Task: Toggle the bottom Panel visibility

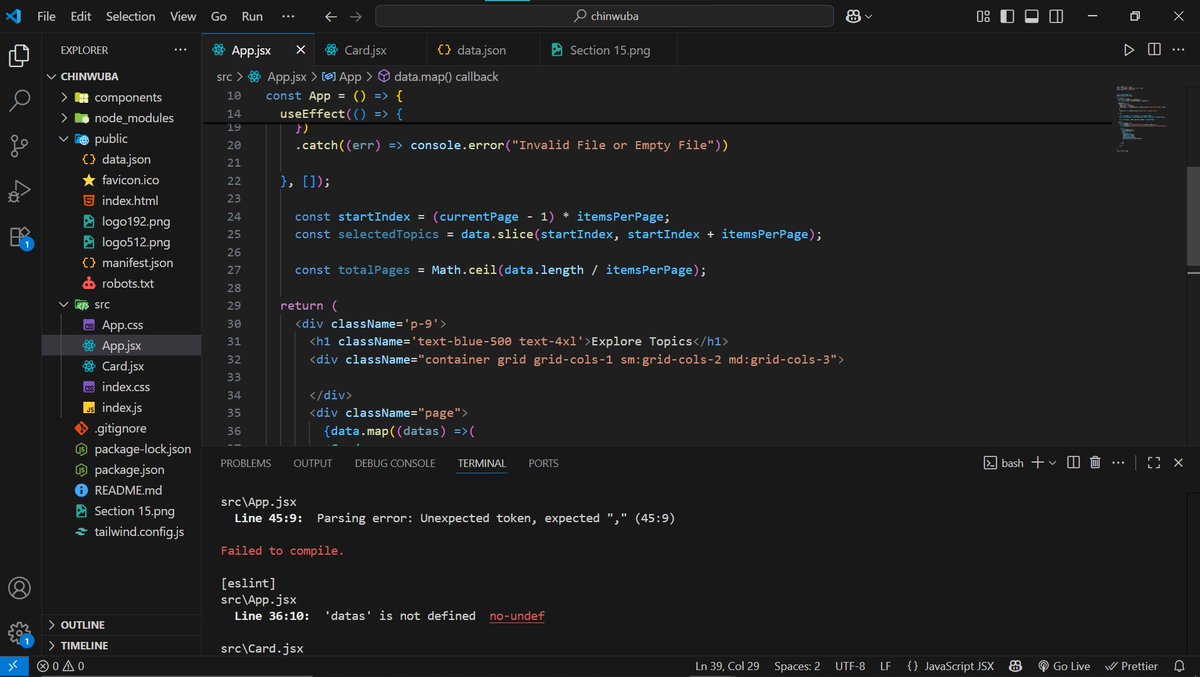Action: click(1031, 16)
